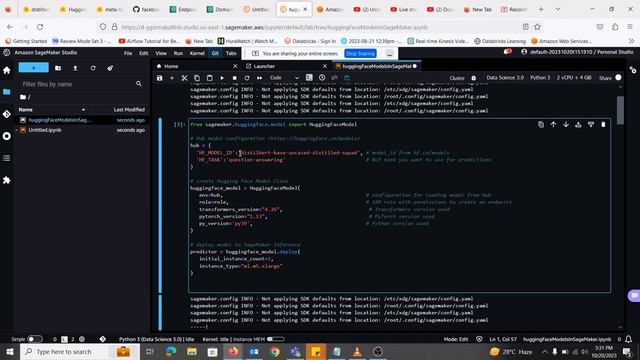Open the Tabs menu

[x=231, y=53]
